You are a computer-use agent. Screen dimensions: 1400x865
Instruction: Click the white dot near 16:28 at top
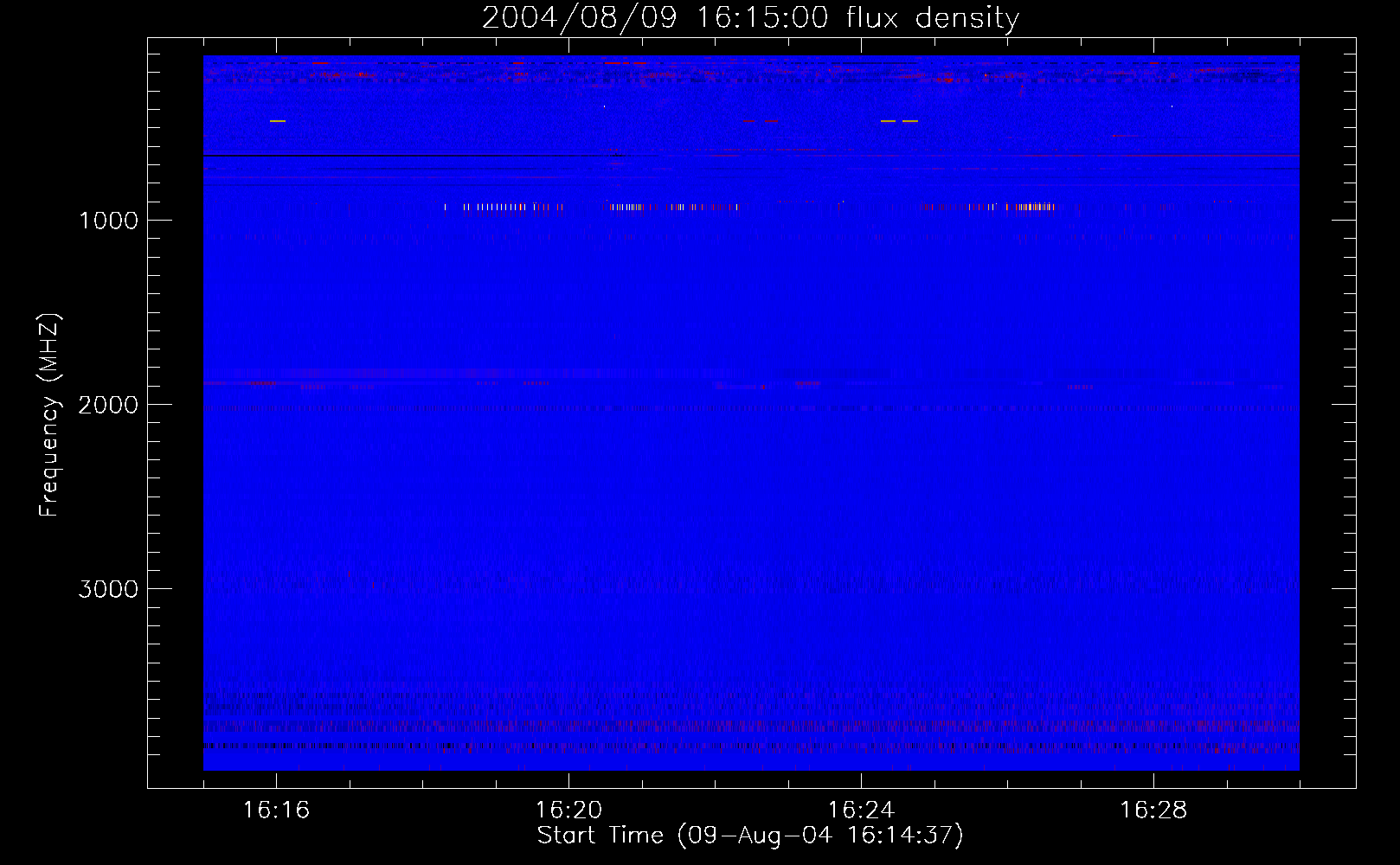tap(1172, 106)
